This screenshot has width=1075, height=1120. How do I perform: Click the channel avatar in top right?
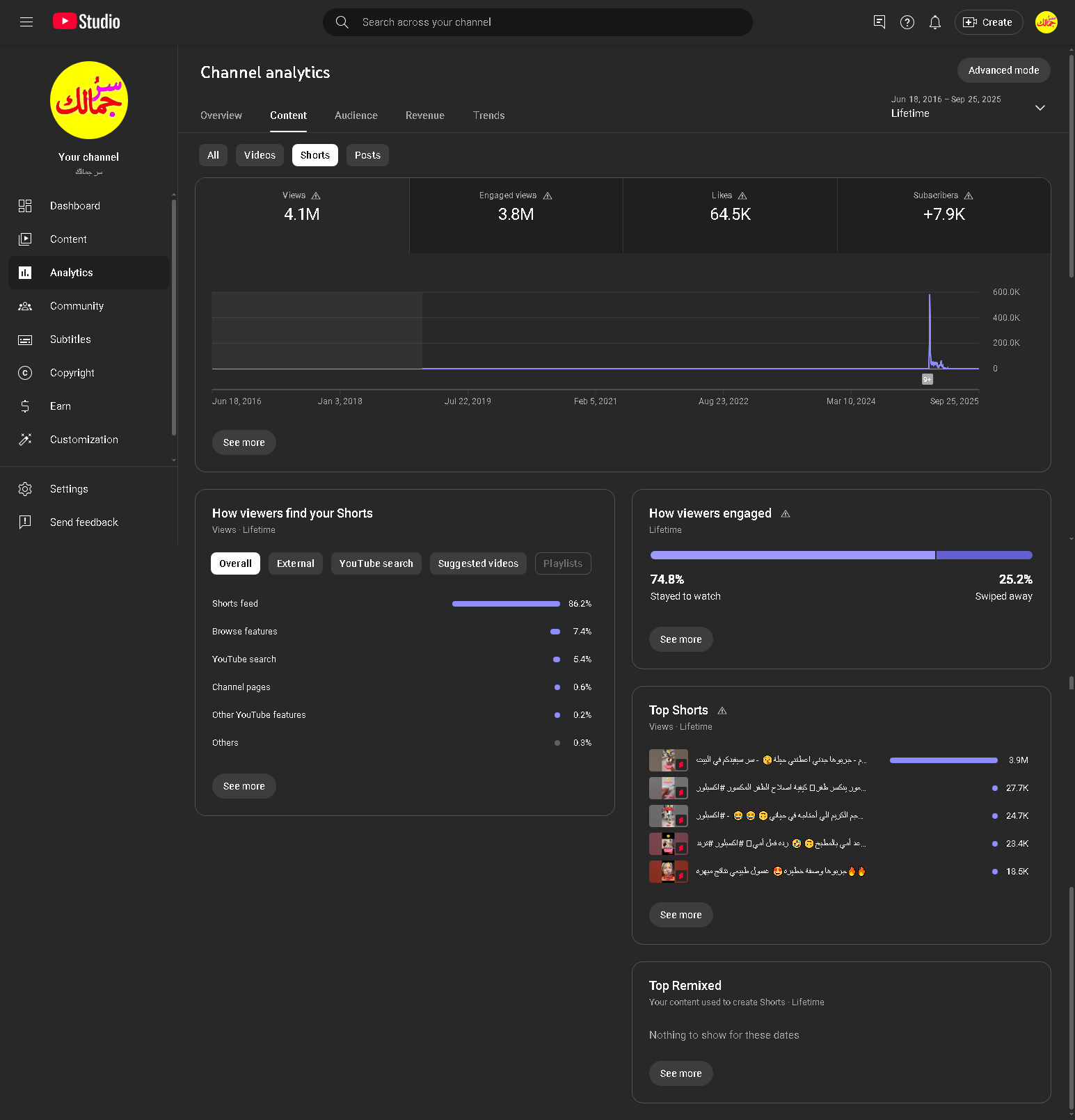point(1046,22)
